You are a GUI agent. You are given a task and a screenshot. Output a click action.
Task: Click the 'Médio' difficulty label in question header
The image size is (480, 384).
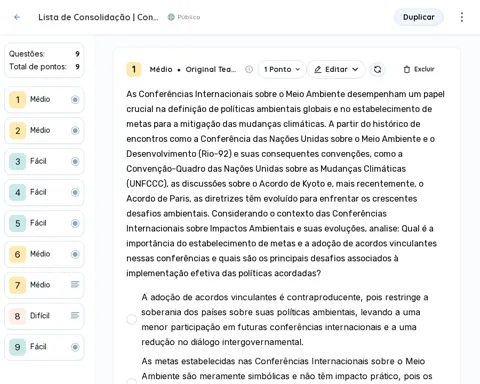(161, 69)
